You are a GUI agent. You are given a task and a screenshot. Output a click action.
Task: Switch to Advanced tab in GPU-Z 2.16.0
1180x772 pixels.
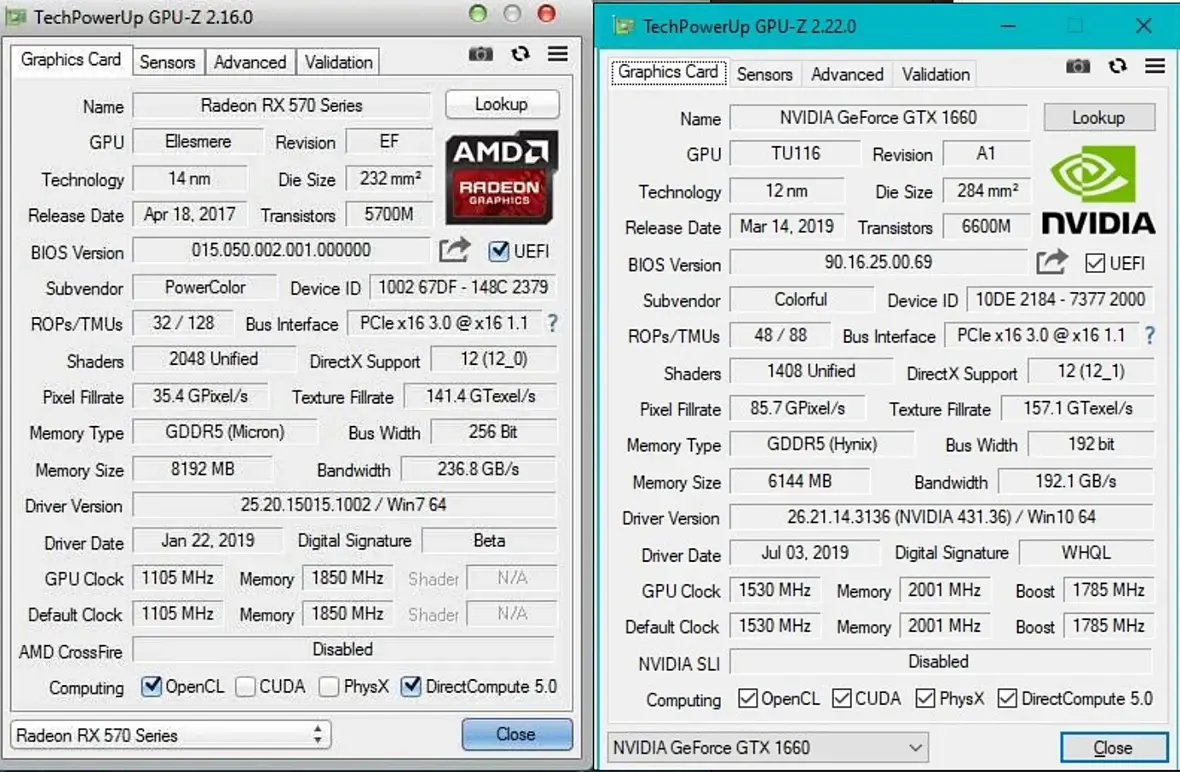250,62
